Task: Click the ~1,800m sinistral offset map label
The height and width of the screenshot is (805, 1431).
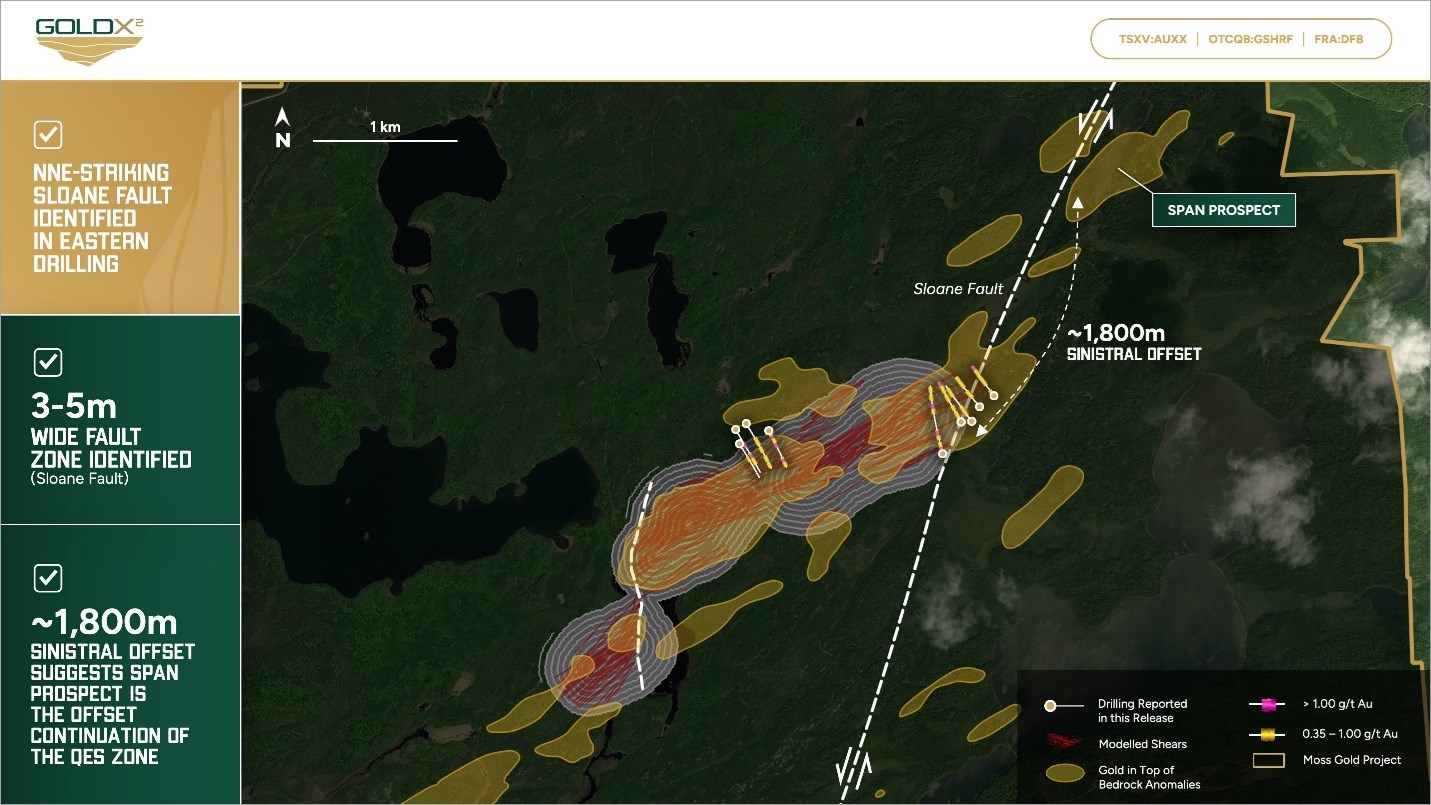Action: 1133,342
